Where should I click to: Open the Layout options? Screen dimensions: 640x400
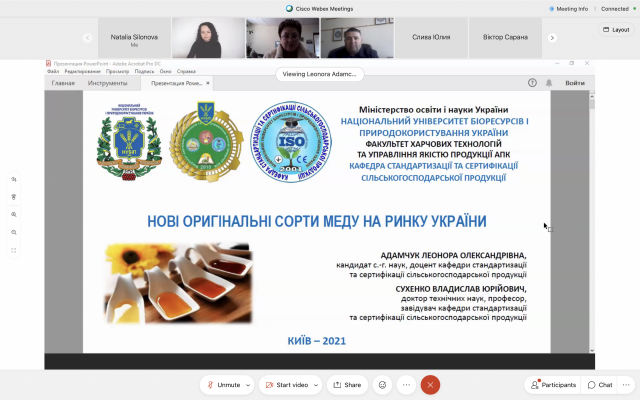point(616,30)
